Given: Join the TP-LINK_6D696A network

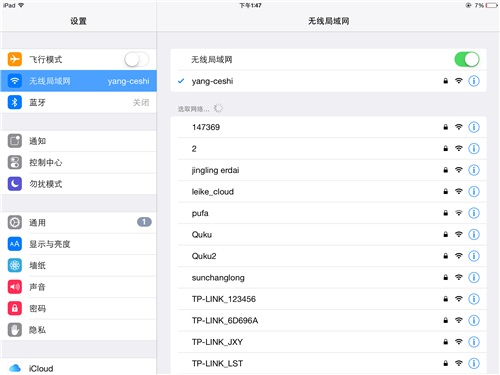Looking at the screenshot, I should point(328,320).
